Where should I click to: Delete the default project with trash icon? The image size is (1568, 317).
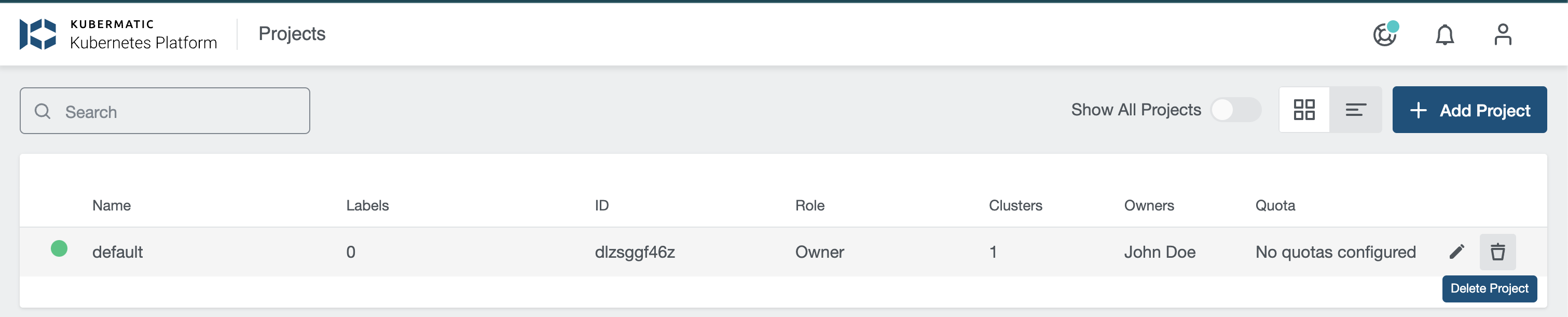pos(1497,252)
